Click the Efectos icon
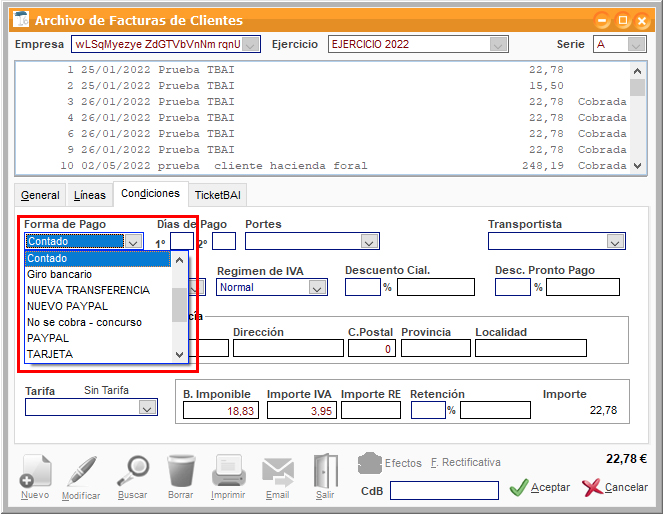Screen dimensions: 663x516 [370, 463]
